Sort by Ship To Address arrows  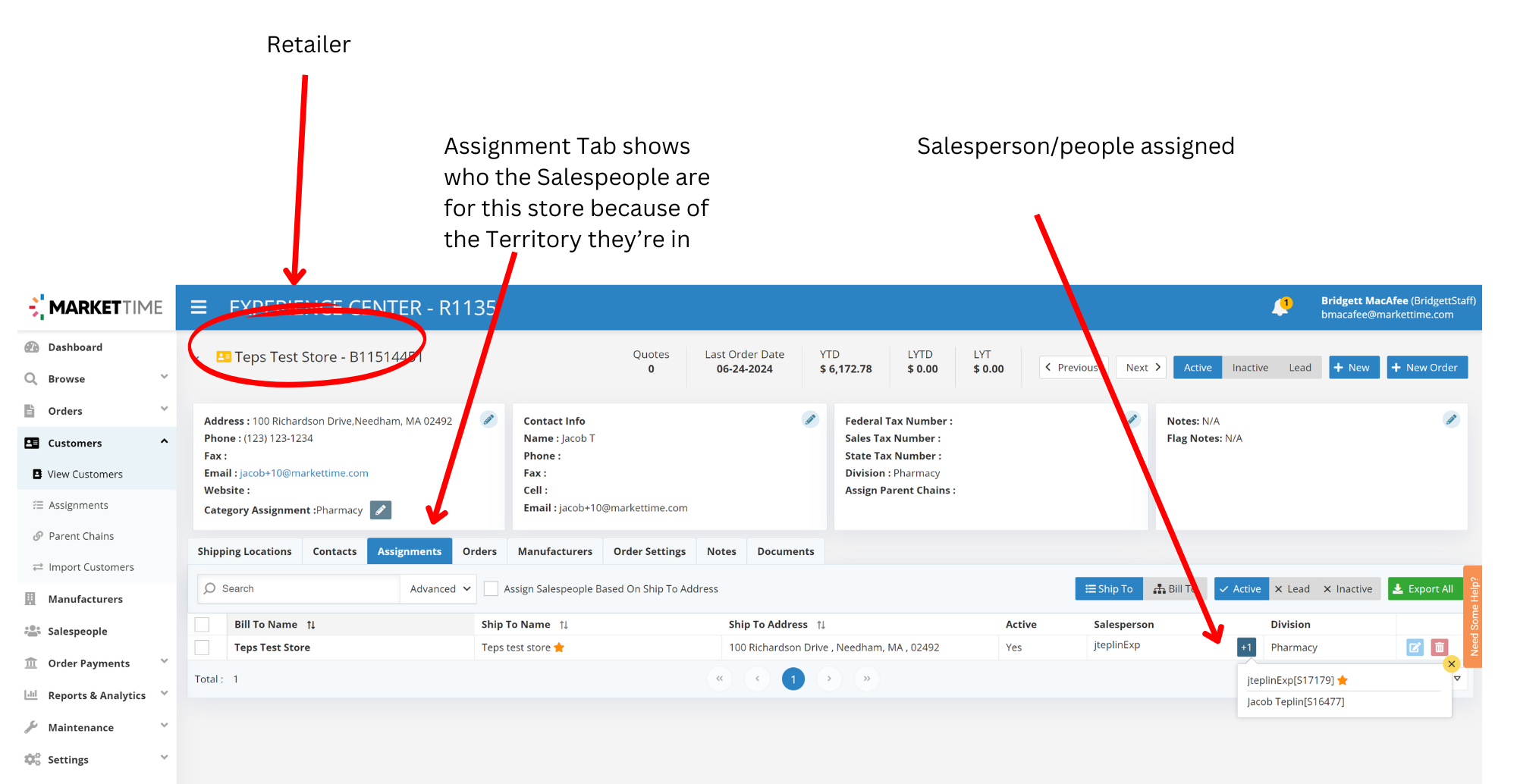pyautogui.click(x=821, y=625)
